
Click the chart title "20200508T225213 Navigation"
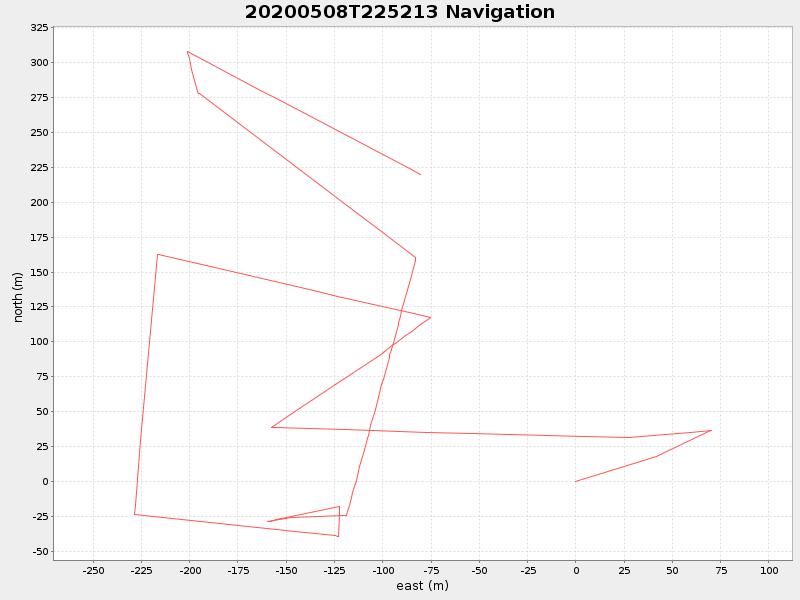coord(399,12)
